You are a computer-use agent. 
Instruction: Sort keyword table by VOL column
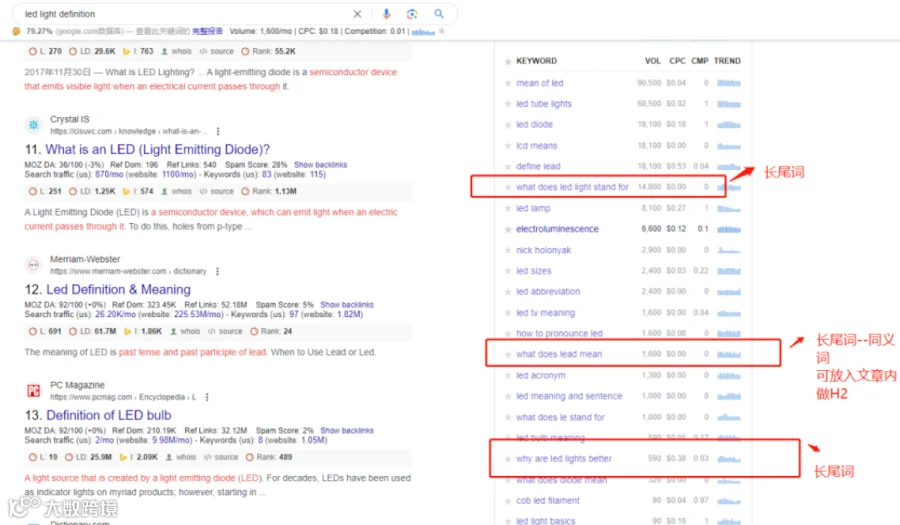tap(653, 61)
